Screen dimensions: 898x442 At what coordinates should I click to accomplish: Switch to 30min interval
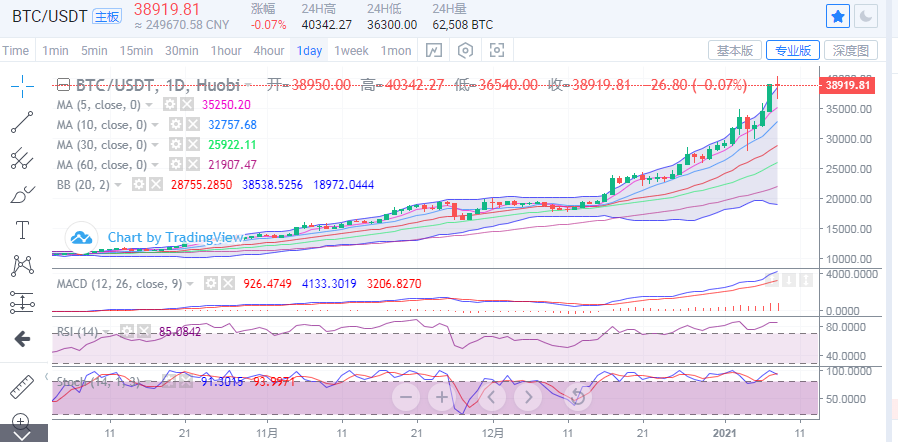click(x=181, y=50)
